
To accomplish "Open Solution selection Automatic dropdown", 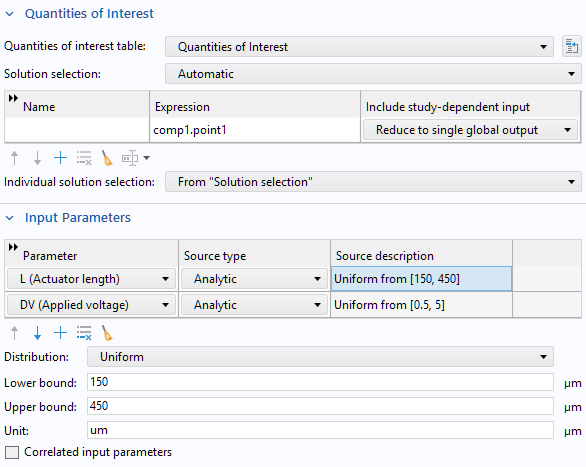I will tap(373, 74).
